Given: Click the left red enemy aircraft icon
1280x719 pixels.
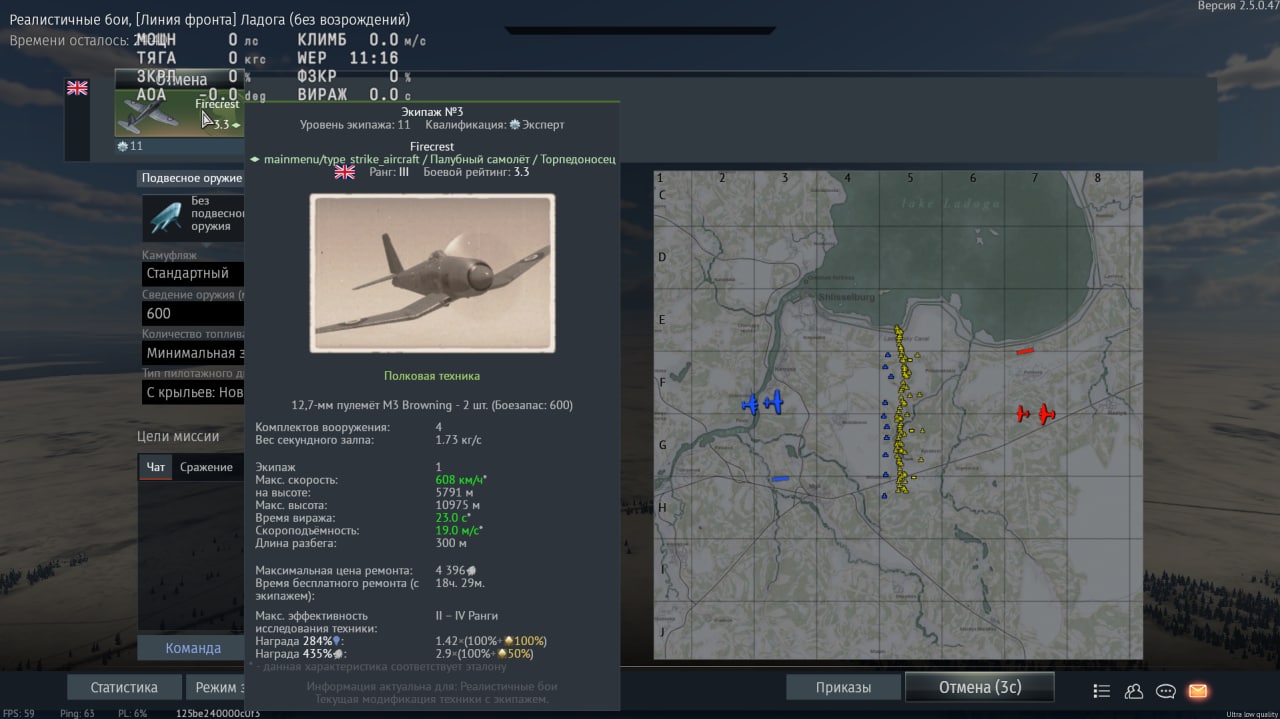Looking at the screenshot, I should coord(1022,413).
